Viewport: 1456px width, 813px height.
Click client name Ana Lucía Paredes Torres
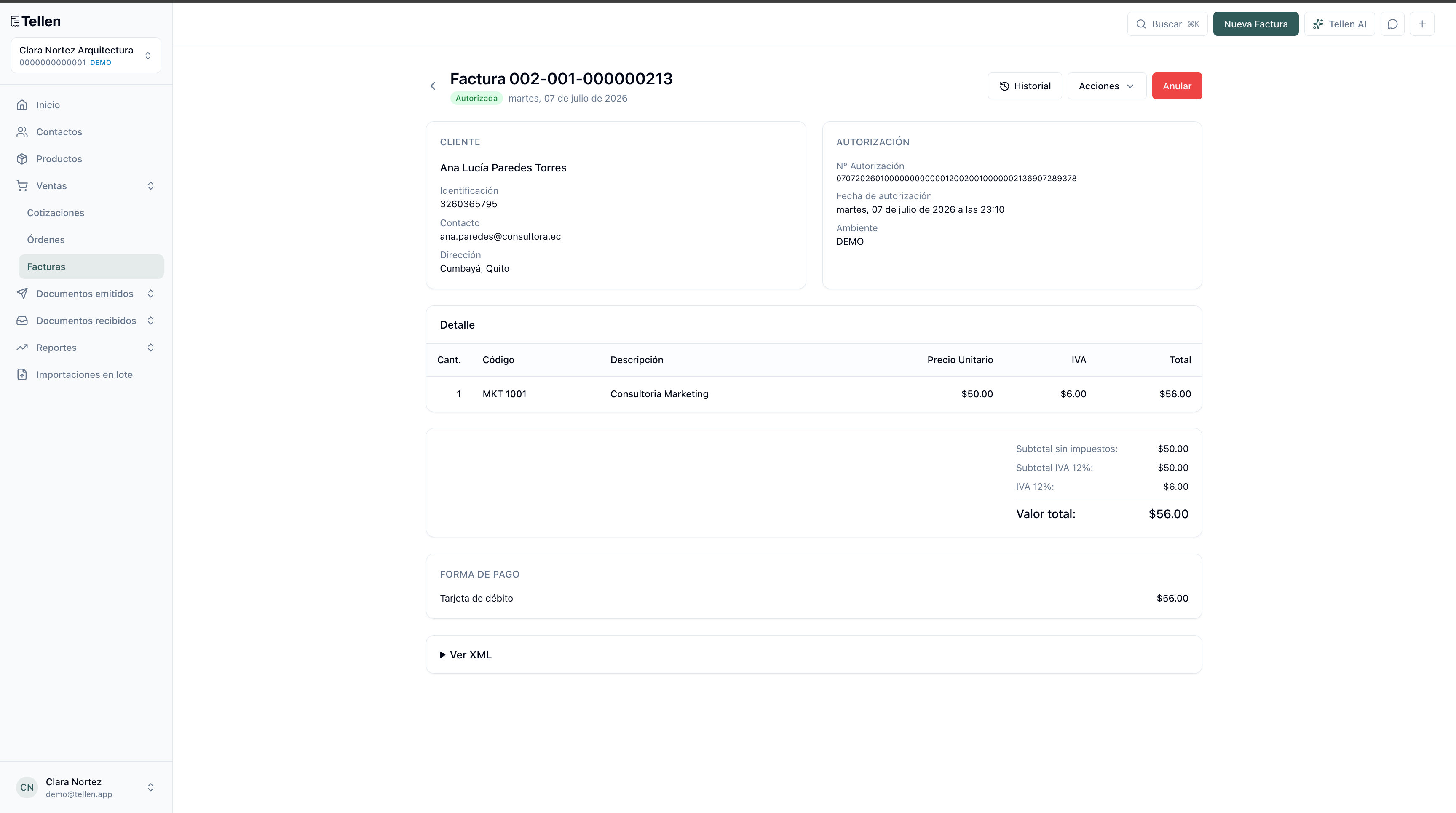(503, 168)
